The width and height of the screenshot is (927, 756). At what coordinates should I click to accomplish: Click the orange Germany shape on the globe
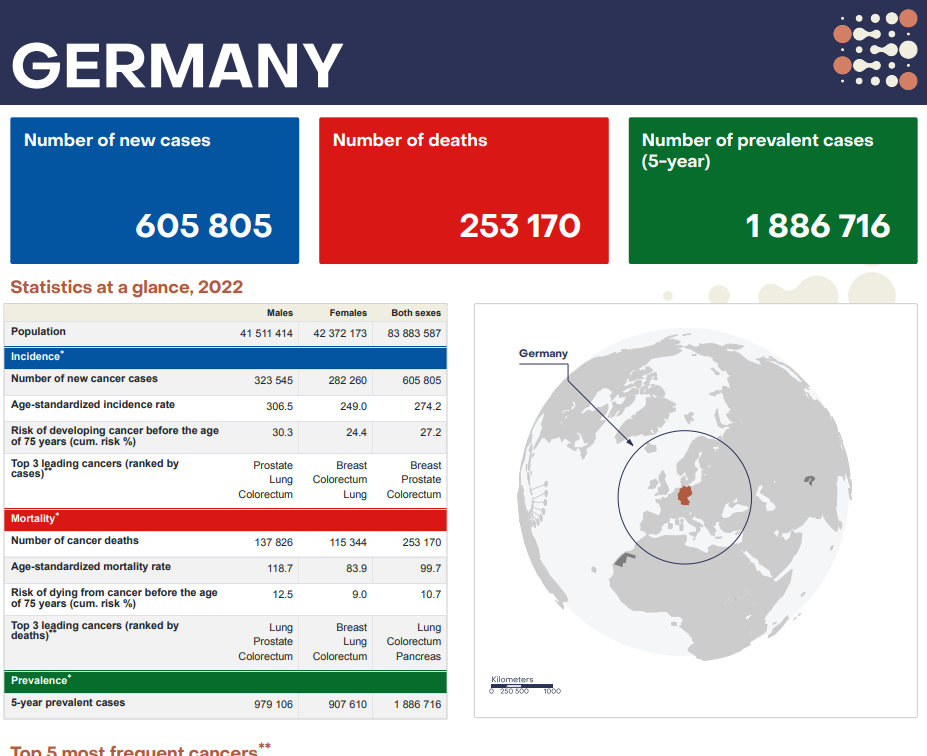[x=685, y=495]
